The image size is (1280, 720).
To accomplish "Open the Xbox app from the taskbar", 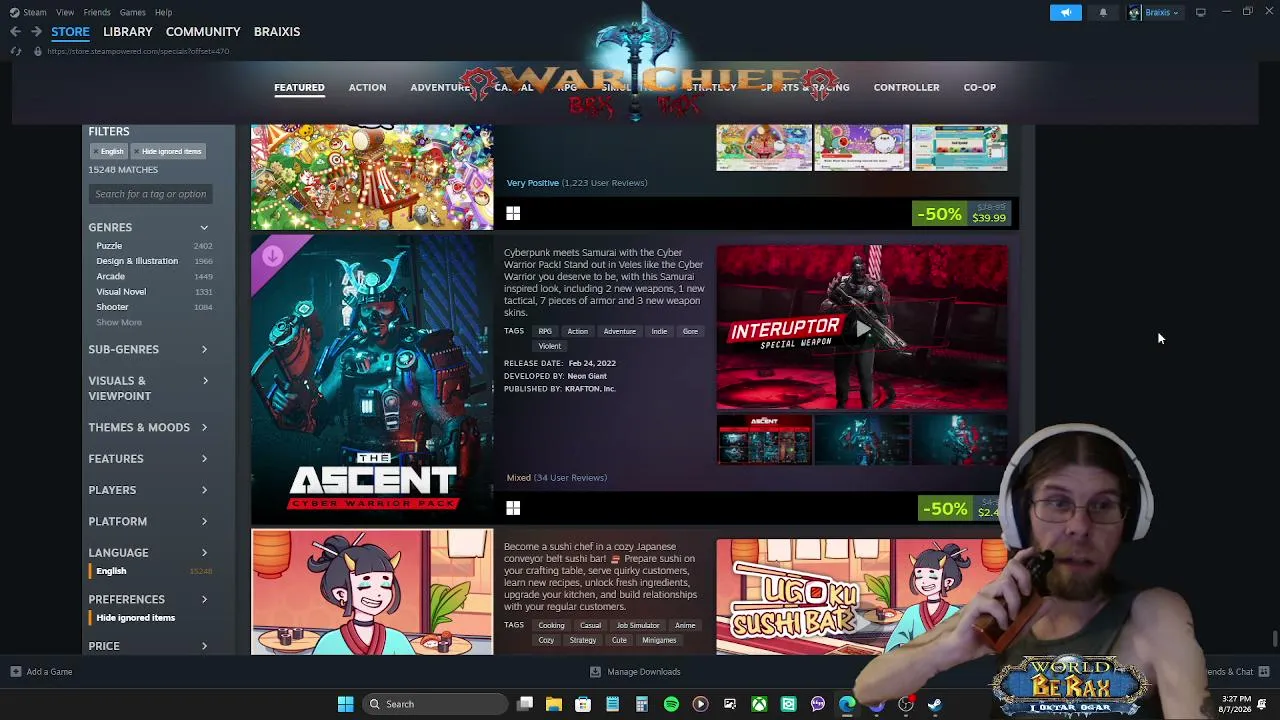I will click(x=759, y=704).
